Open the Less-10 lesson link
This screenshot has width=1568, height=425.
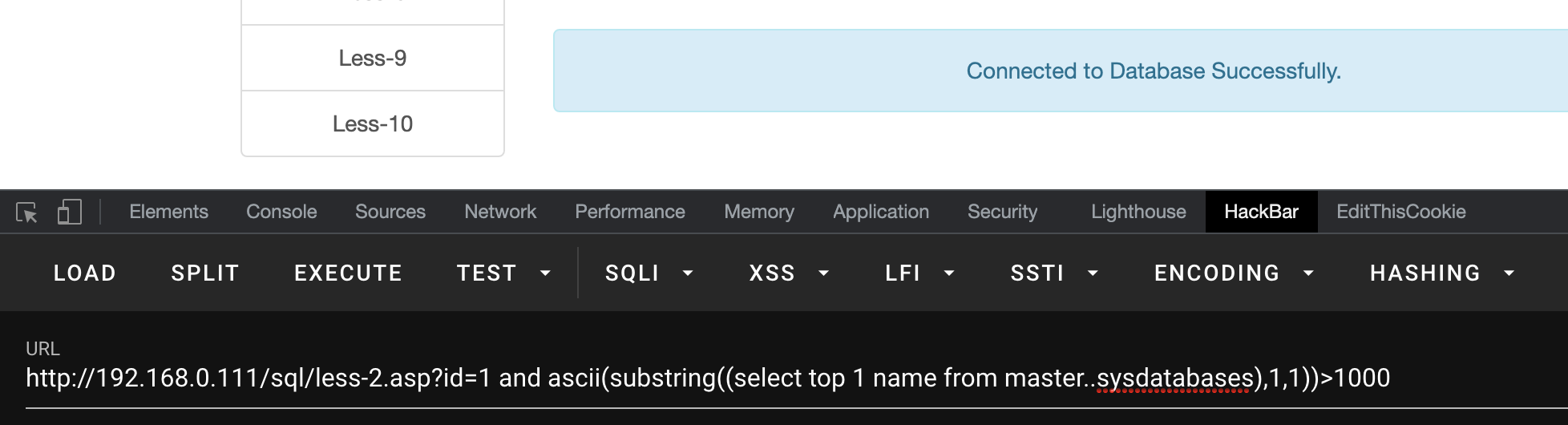(373, 124)
